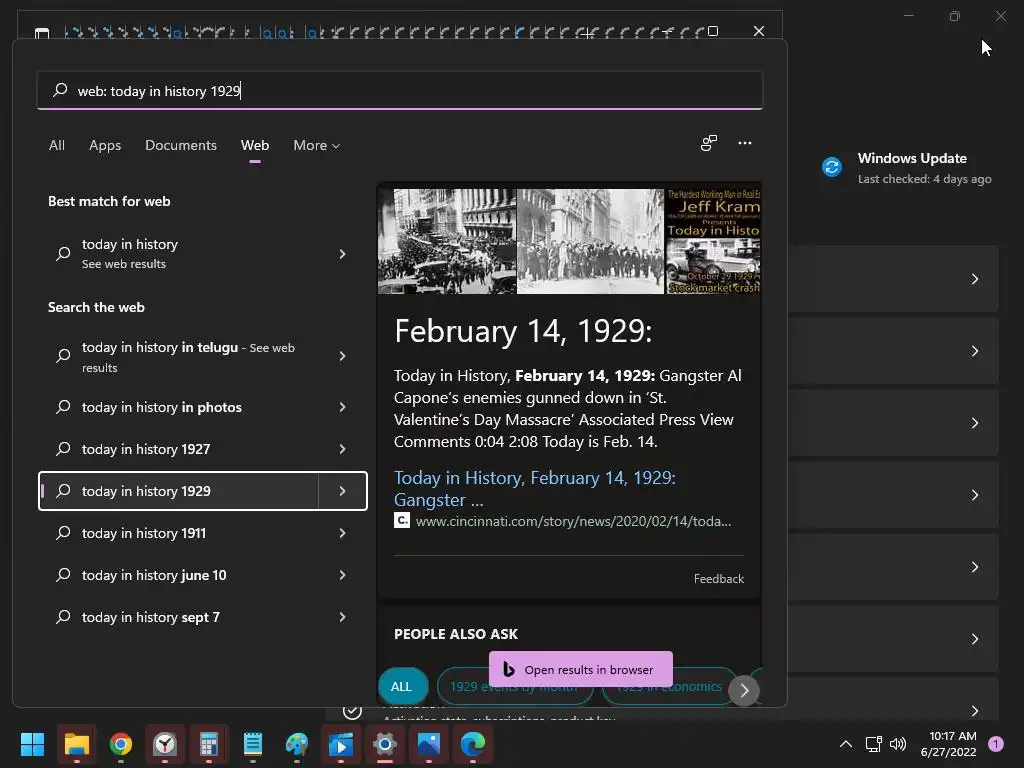Image resolution: width=1024 pixels, height=768 pixels.
Task: Expand the More tab dropdown
Action: [x=317, y=145]
